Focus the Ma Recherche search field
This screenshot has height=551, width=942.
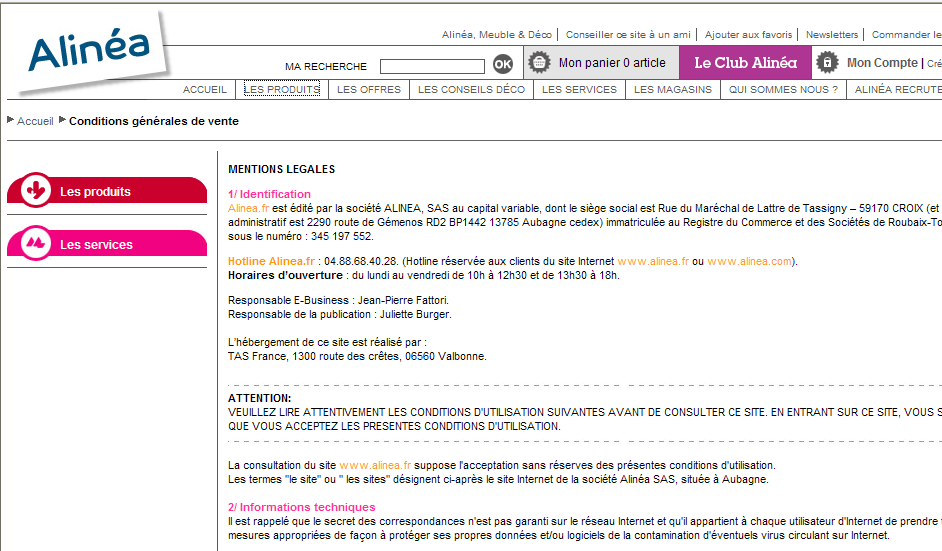(x=432, y=66)
